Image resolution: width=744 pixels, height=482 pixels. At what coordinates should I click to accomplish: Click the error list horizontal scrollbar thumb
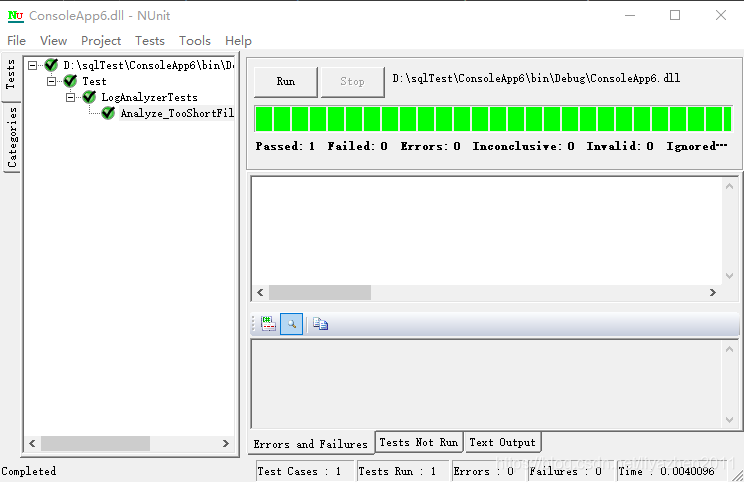[x=320, y=292]
